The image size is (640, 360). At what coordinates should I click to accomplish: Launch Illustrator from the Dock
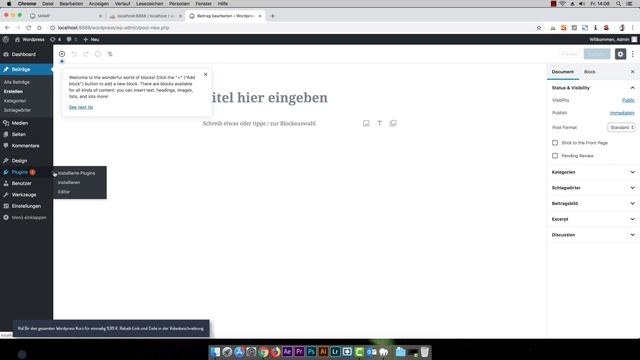[x=323, y=351]
